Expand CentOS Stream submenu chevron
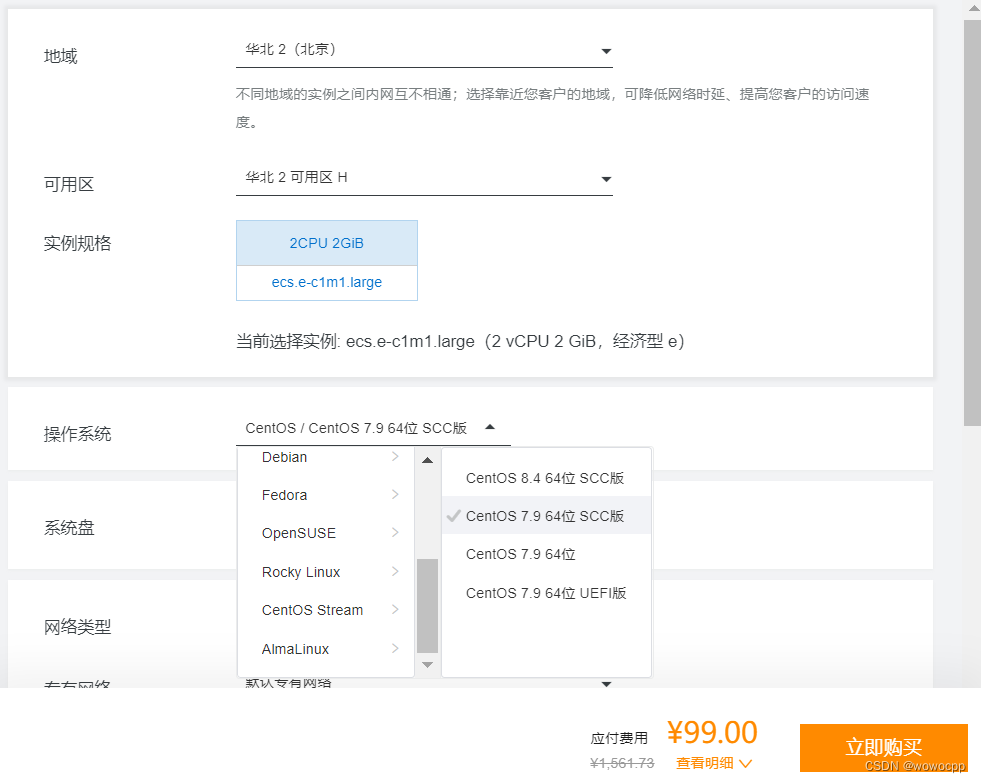Image resolution: width=981 pixels, height=783 pixels. [x=395, y=610]
